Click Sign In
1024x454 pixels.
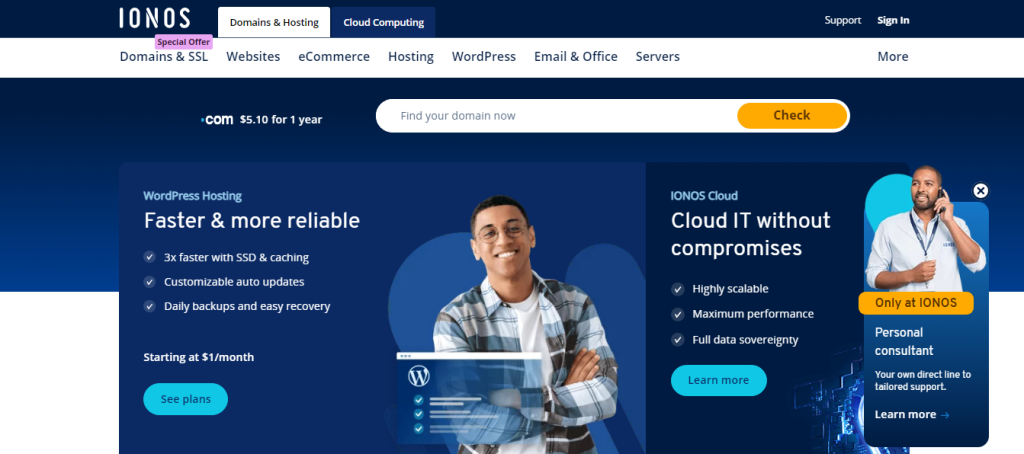click(893, 20)
